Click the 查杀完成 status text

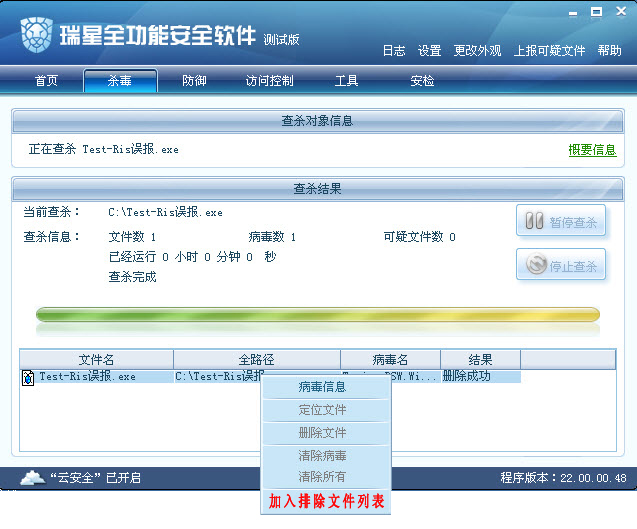tap(132, 277)
